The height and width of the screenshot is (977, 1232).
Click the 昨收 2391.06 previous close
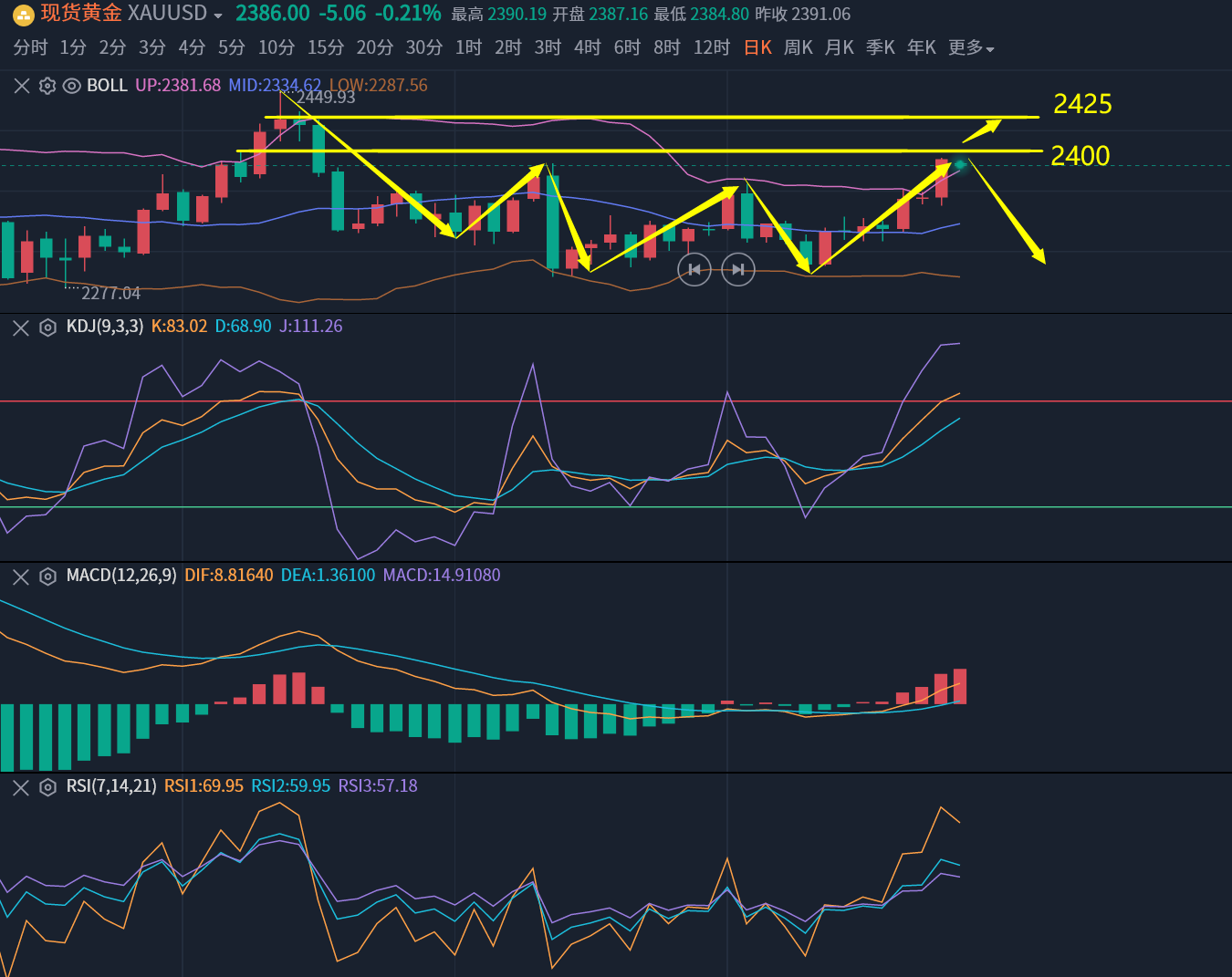[803, 15]
